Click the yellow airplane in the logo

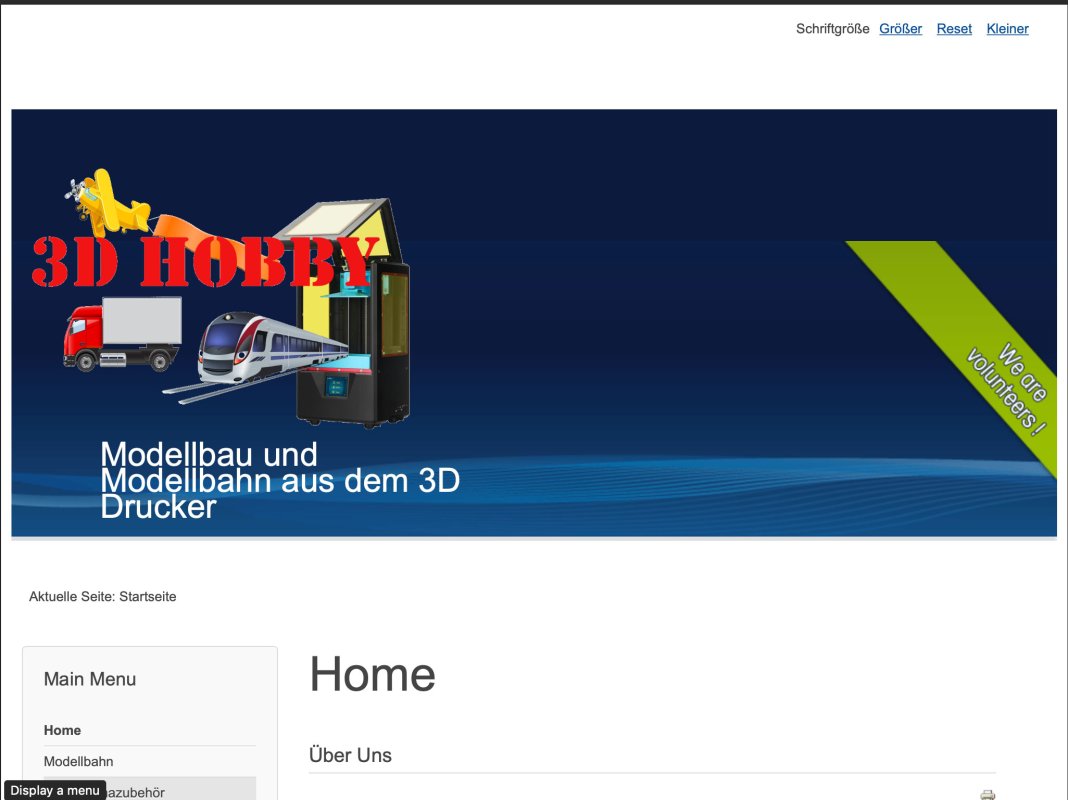pos(100,197)
